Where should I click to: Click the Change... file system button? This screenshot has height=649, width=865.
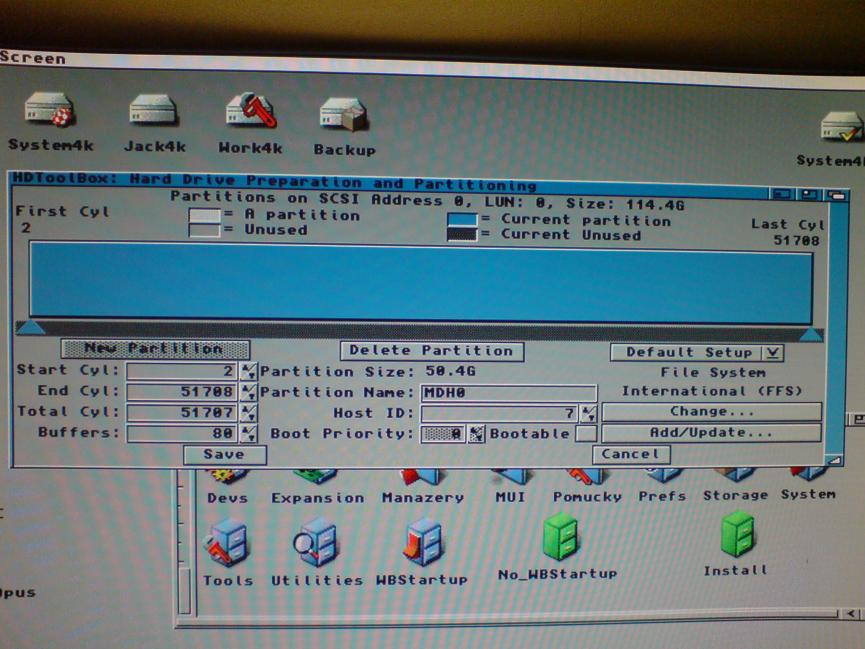click(x=711, y=411)
